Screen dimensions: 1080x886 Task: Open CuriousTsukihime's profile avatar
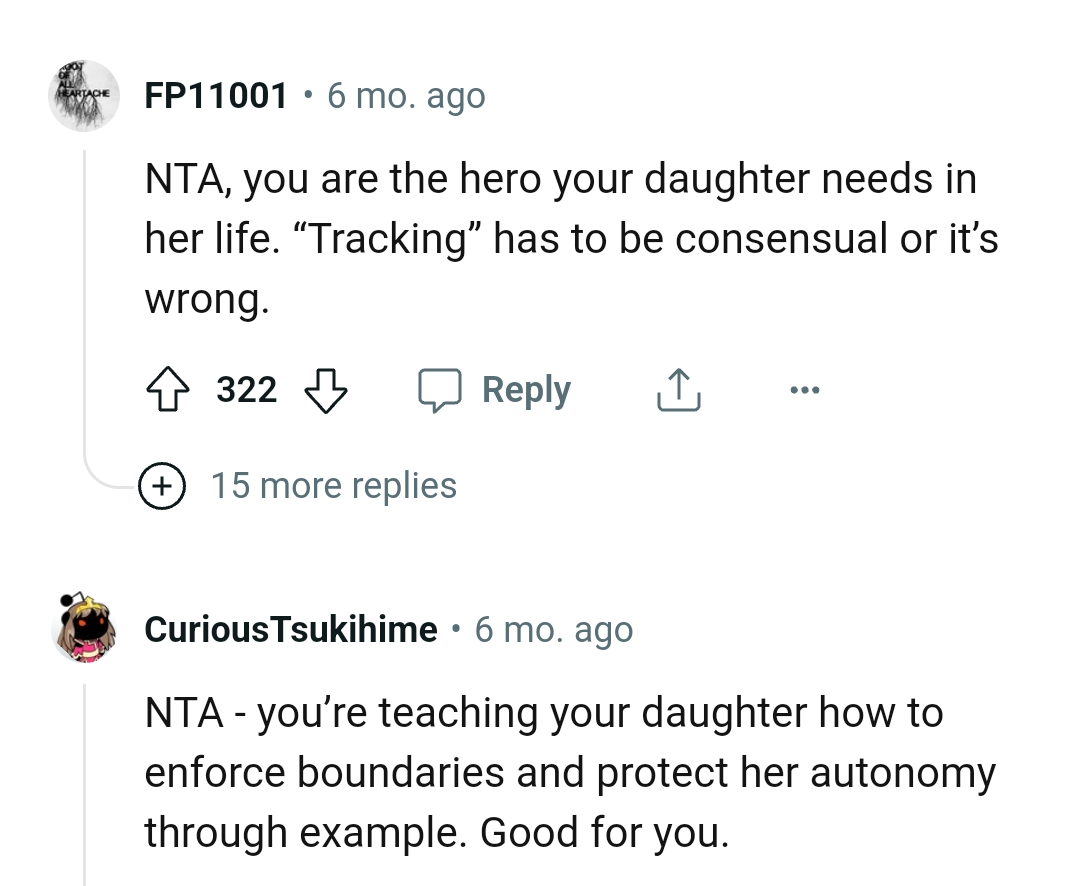pos(85,630)
